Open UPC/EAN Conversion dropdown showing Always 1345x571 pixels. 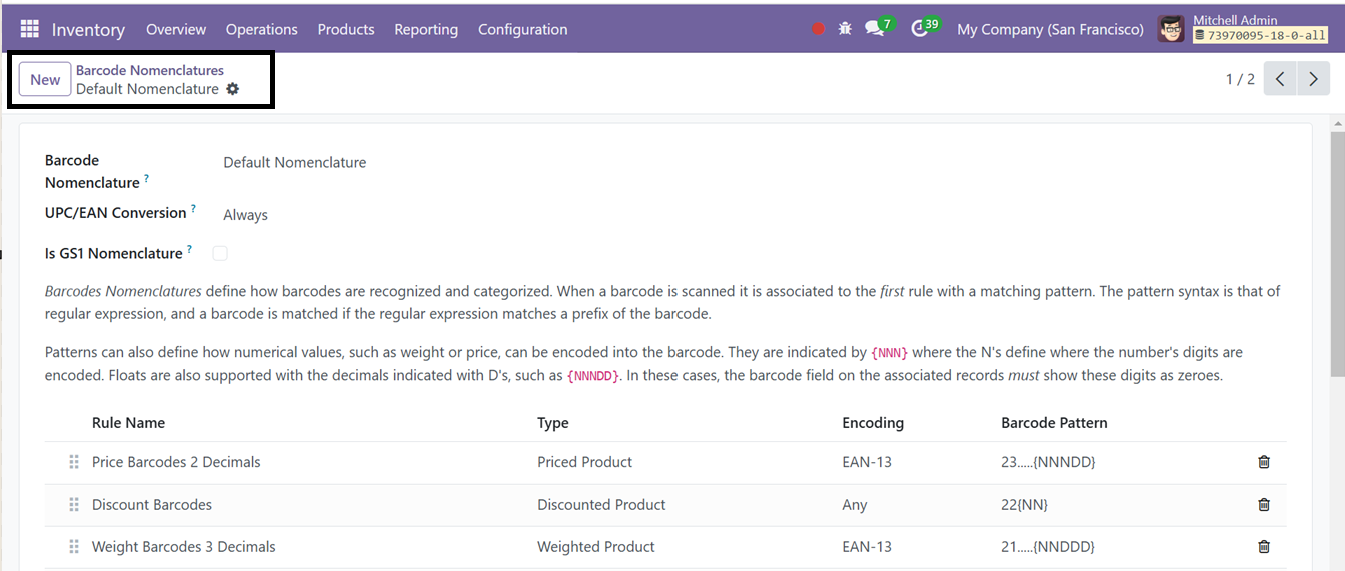pyautogui.click(x=245, y=215)
